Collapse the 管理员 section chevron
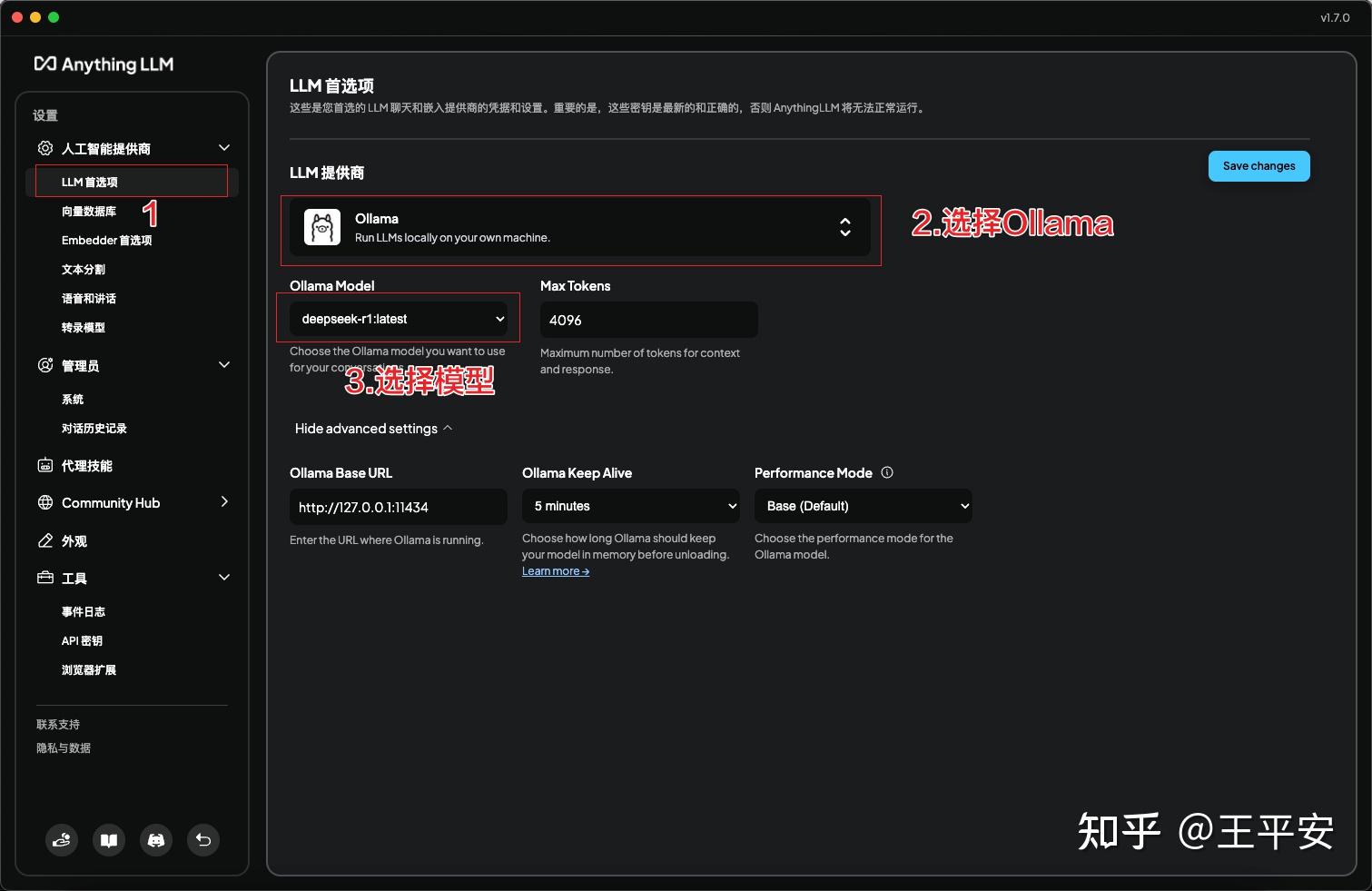The image size is (1372, 891). tap(224, 365)
